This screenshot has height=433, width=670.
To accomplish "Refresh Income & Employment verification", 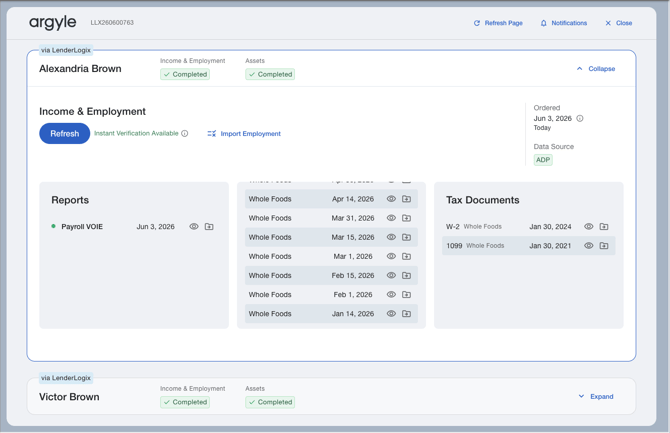I will 65,133.
